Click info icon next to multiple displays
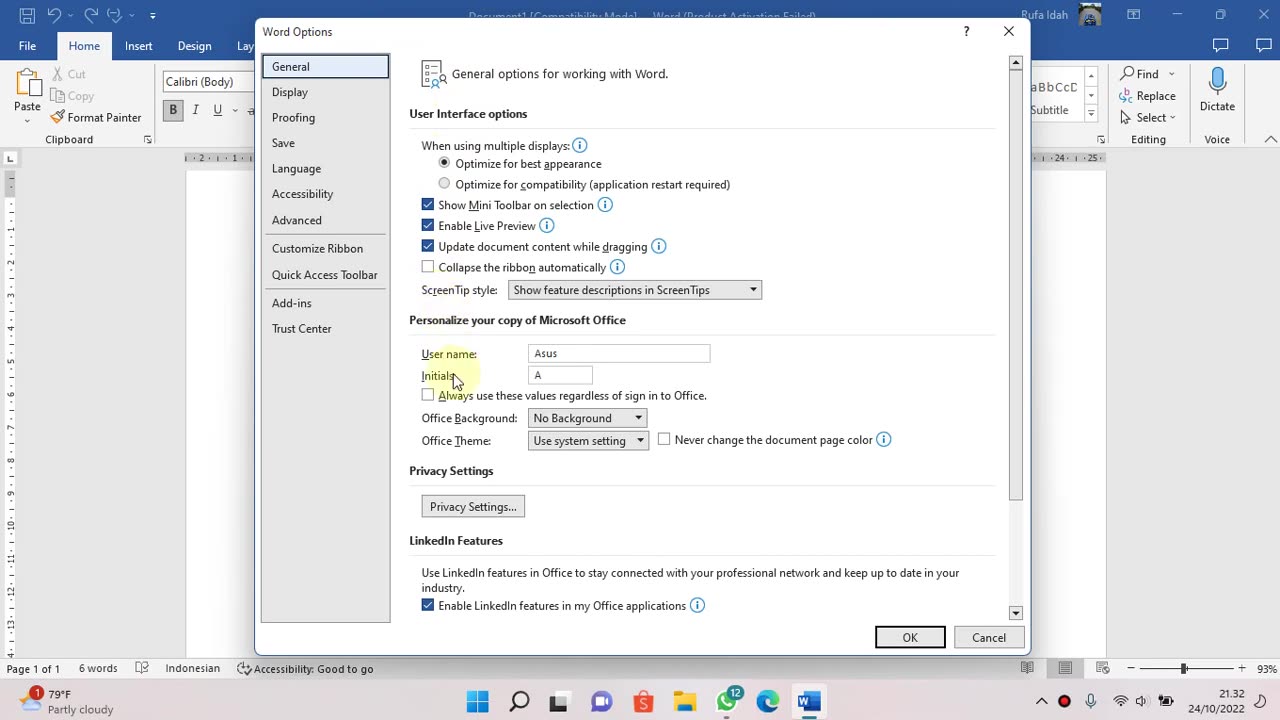 pos(579,146)
